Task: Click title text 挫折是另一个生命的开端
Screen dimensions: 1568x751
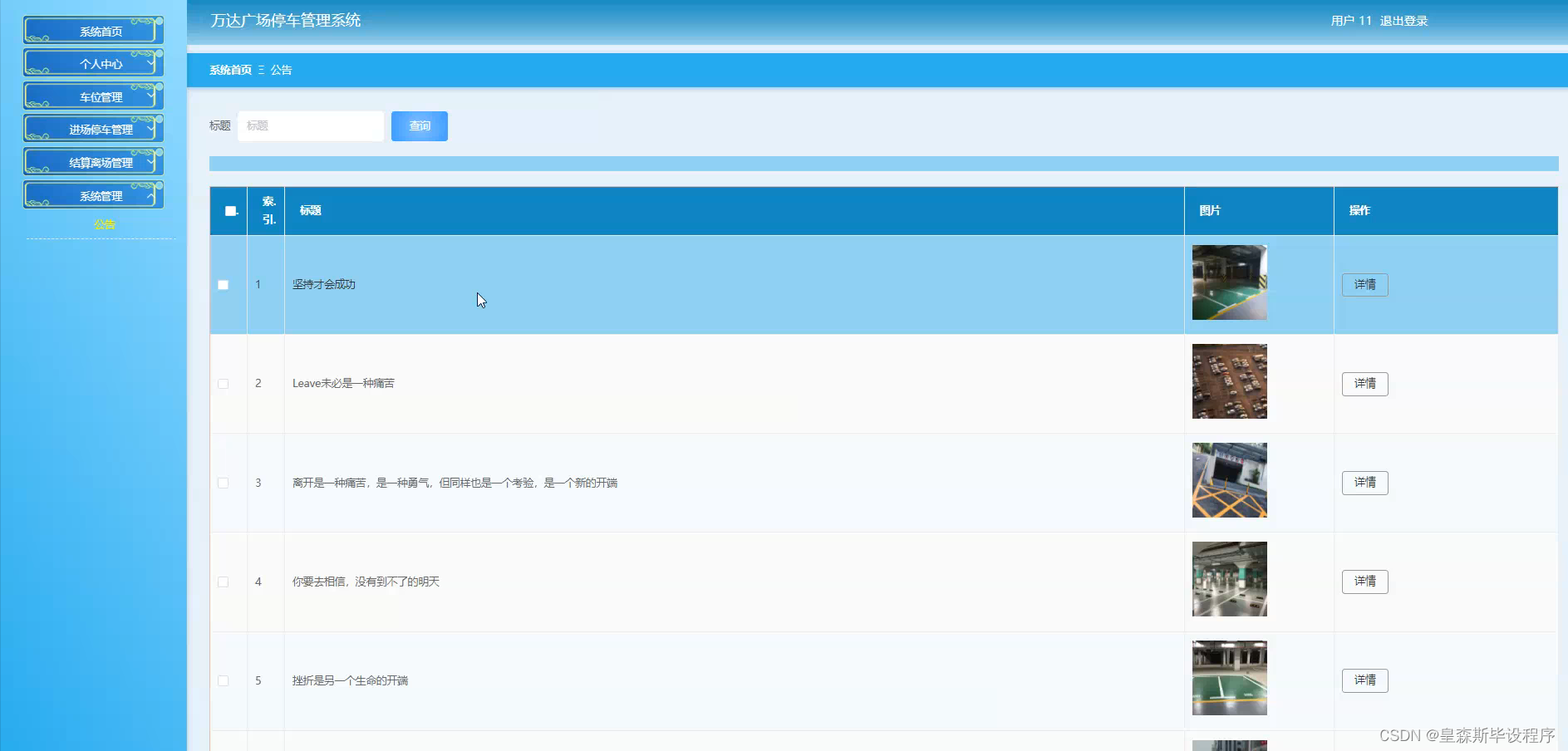Action: (x=350, y=680)
